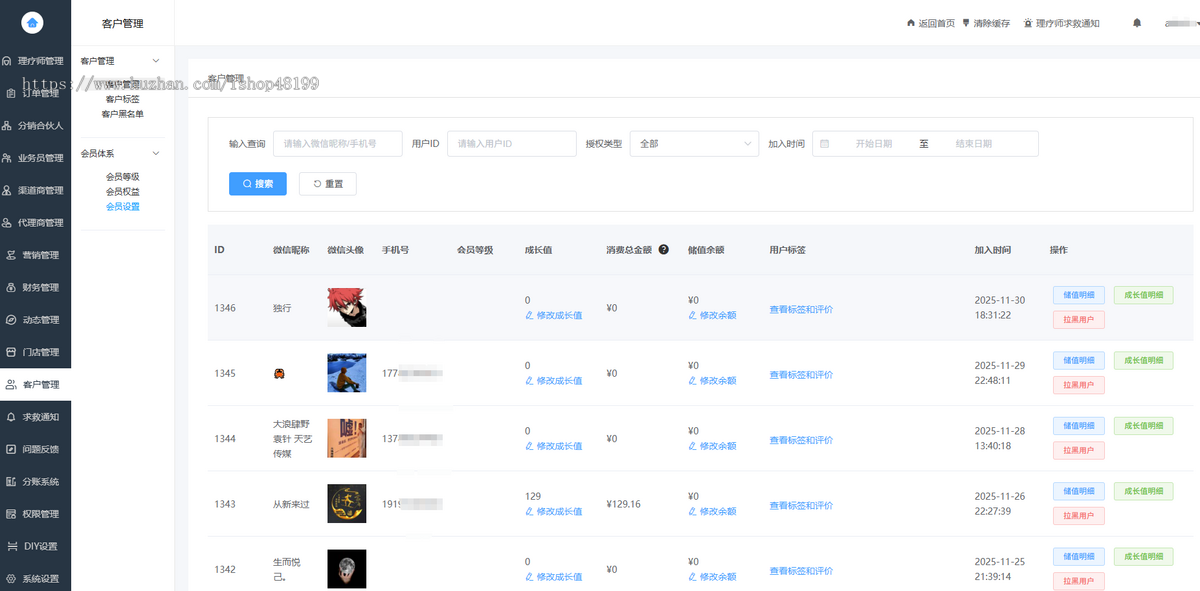Open the 授权类型 dropdown showing 全部
1200x591 pixels.
click(x=694, y=143)
